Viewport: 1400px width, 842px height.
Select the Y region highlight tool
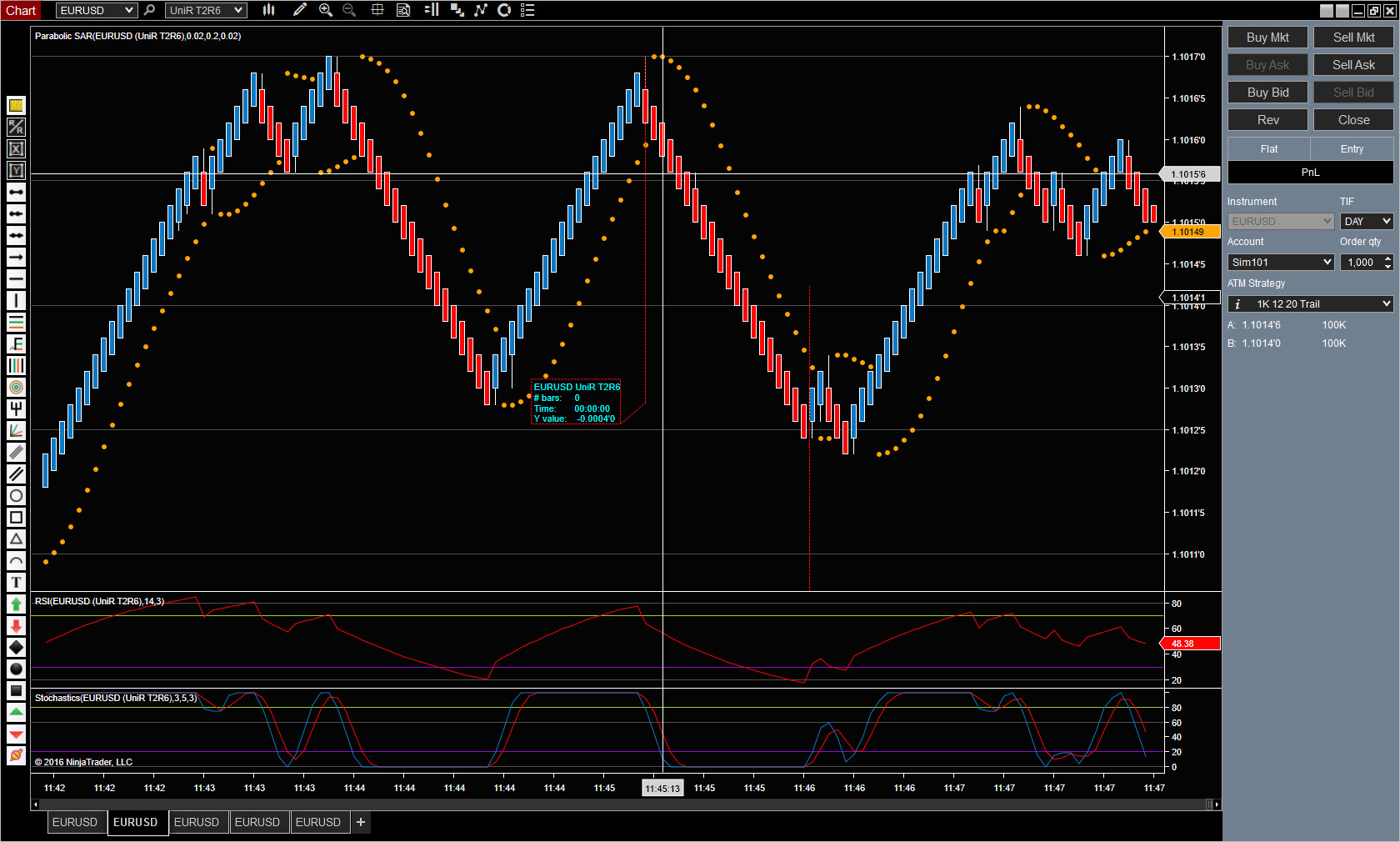pos(16,170)
